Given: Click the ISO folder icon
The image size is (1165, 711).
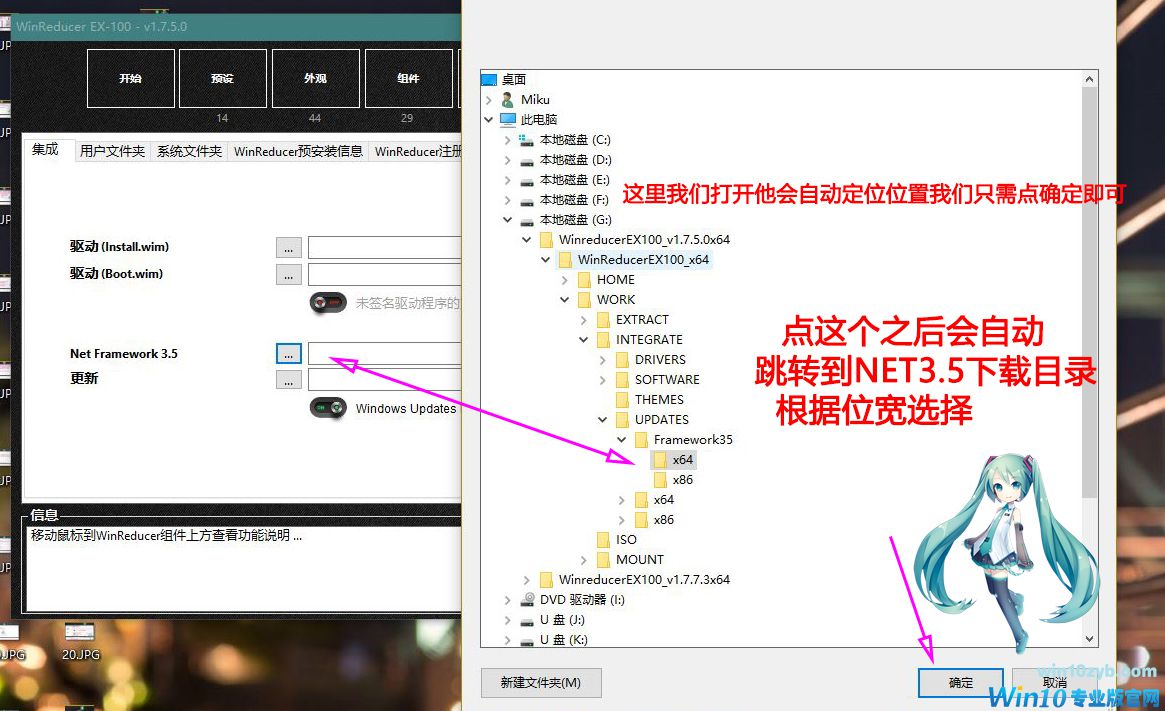Looking at the screenshot, I should (x=603, y=540).
